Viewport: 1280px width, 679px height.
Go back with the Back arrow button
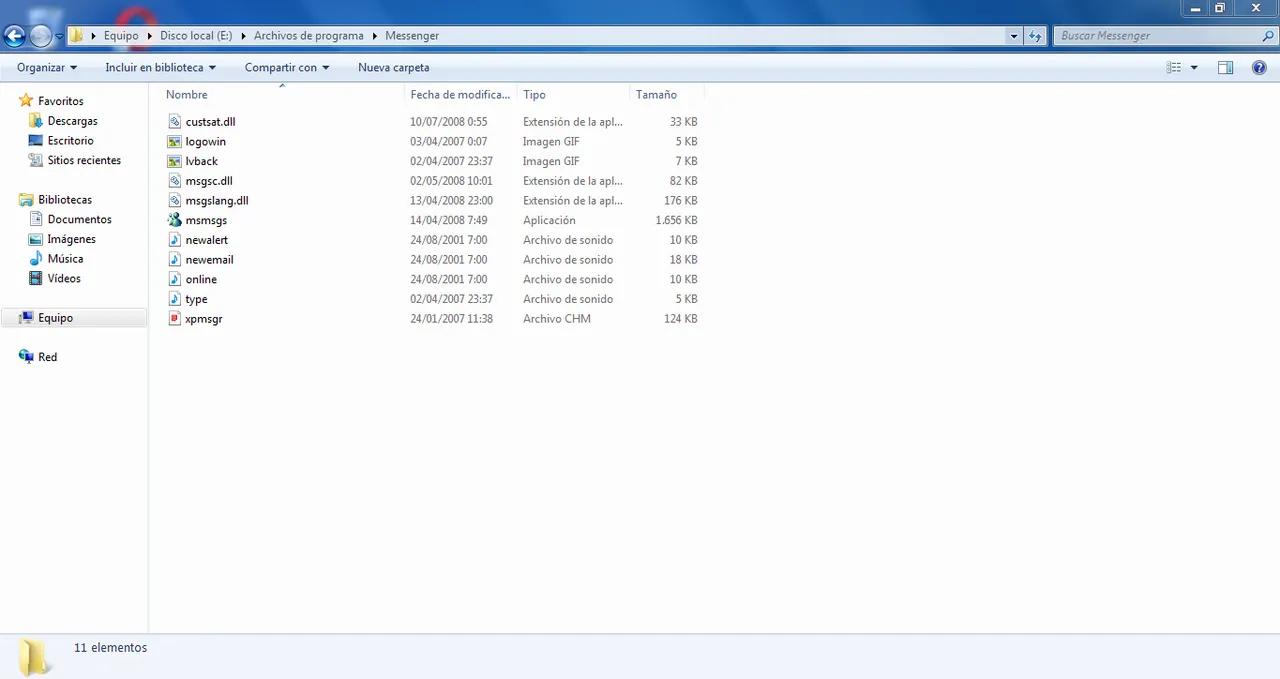pos(14,36)
